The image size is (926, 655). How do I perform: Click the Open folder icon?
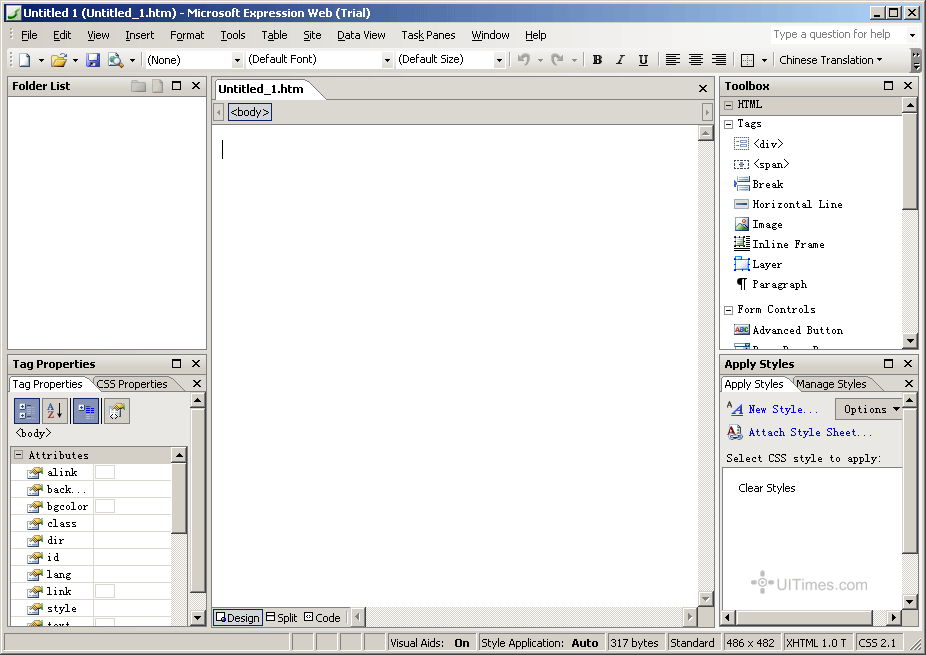pos(58,60)
